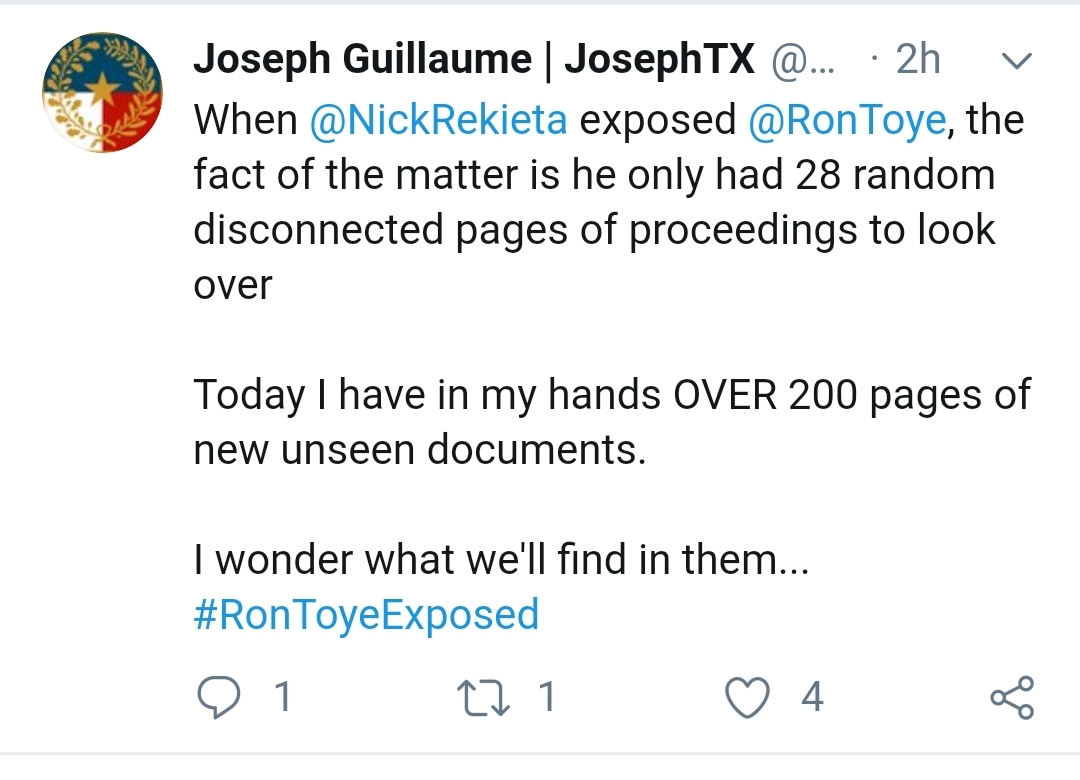
Task: Visit the @RonToye mentioned profile
Action: (x=848, y=119)
